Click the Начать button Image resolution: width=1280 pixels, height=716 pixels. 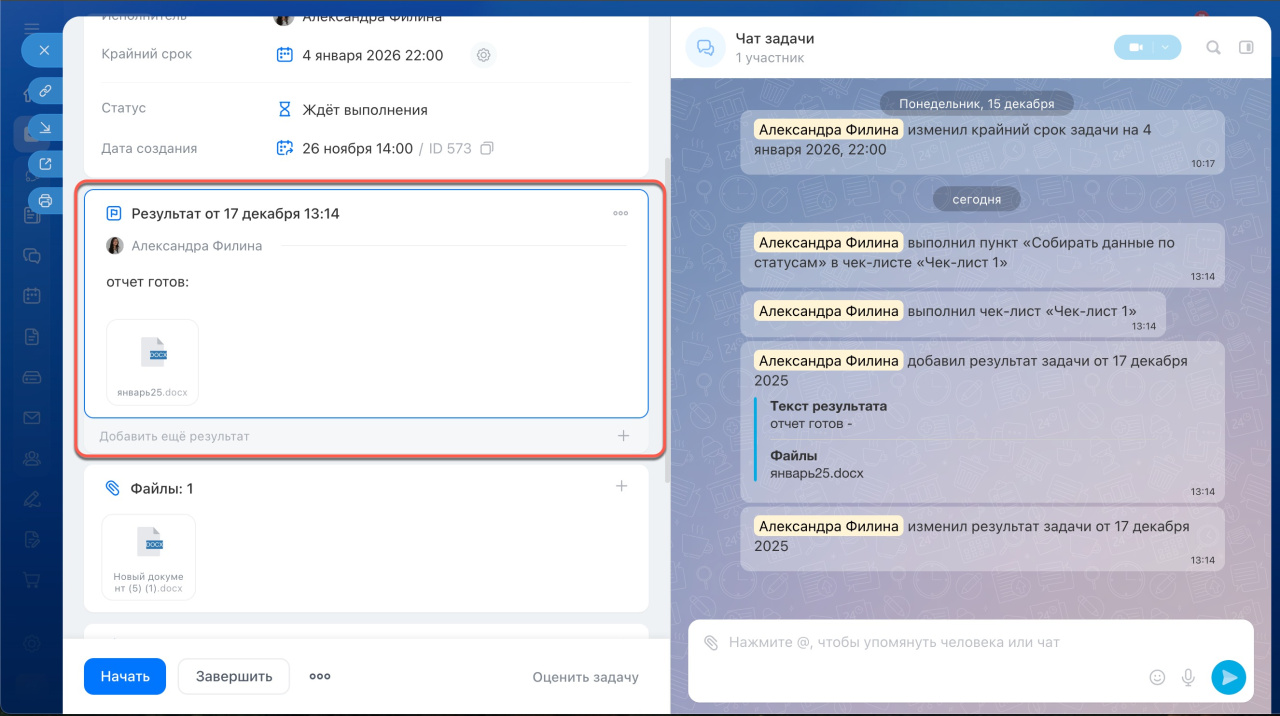[x=125, y=677]
